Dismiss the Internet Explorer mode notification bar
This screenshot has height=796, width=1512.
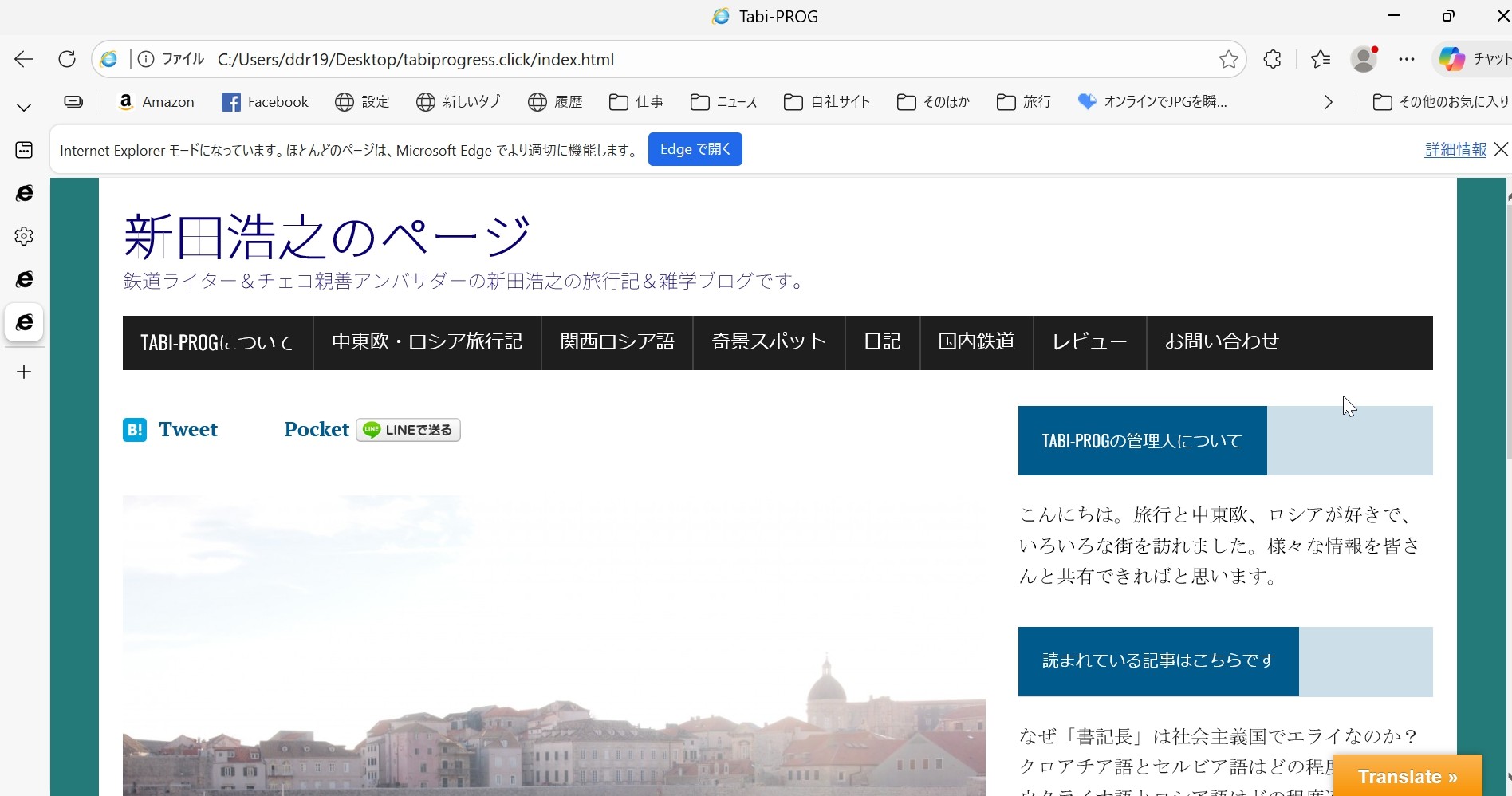pos(1501,149)
